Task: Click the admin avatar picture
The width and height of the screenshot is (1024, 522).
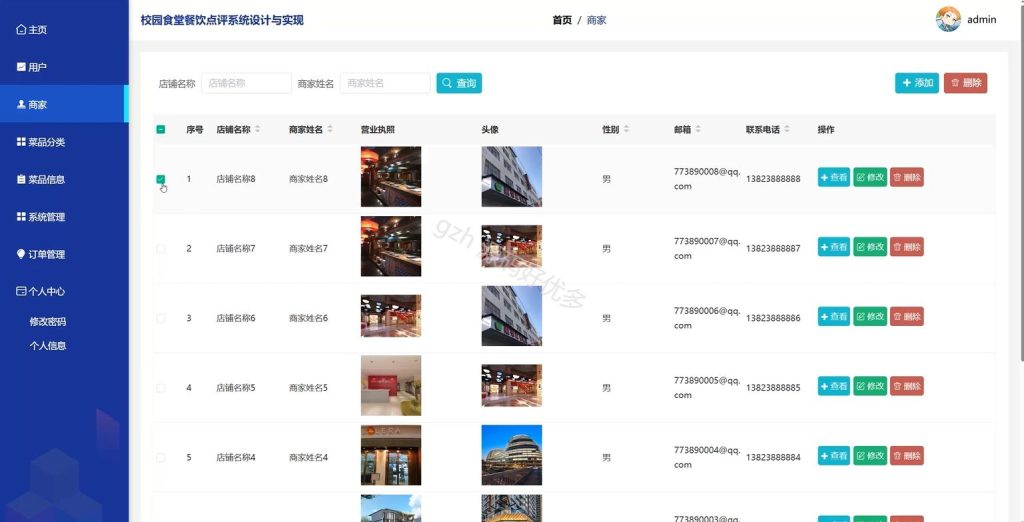Action: pos(948,19)
